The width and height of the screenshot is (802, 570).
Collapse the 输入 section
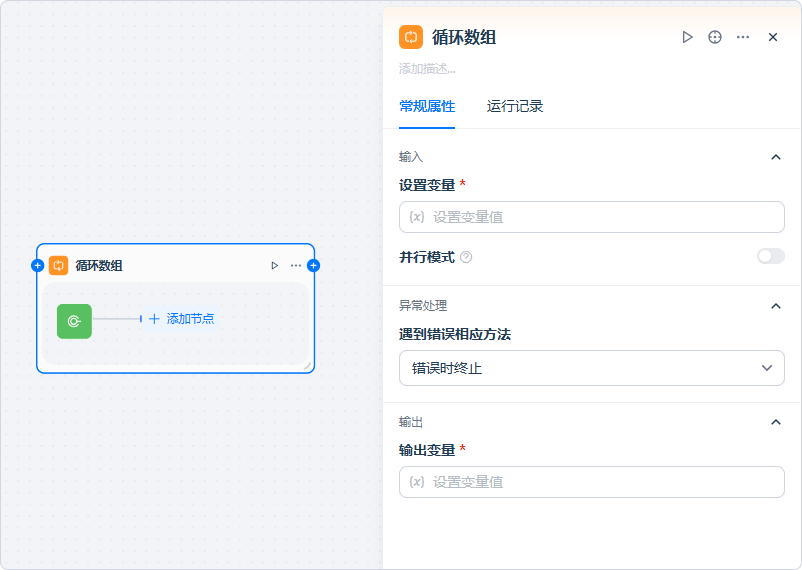[x=775, y=157]
